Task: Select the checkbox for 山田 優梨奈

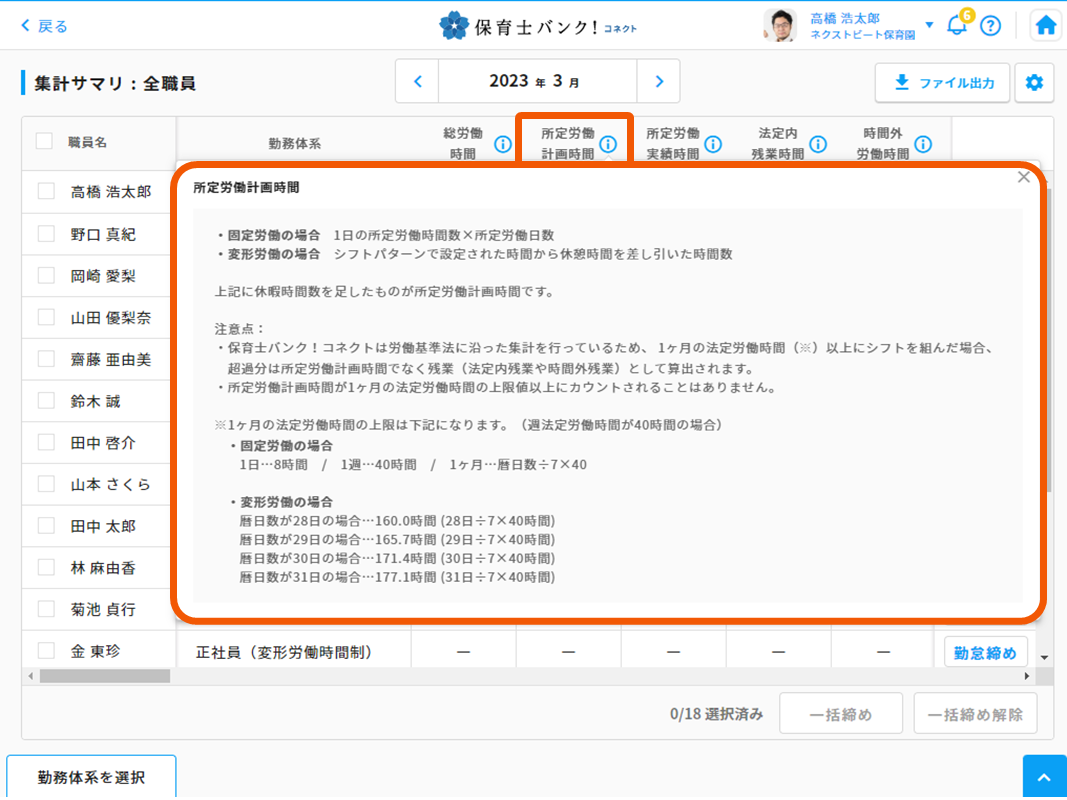Action: (46, 317)
